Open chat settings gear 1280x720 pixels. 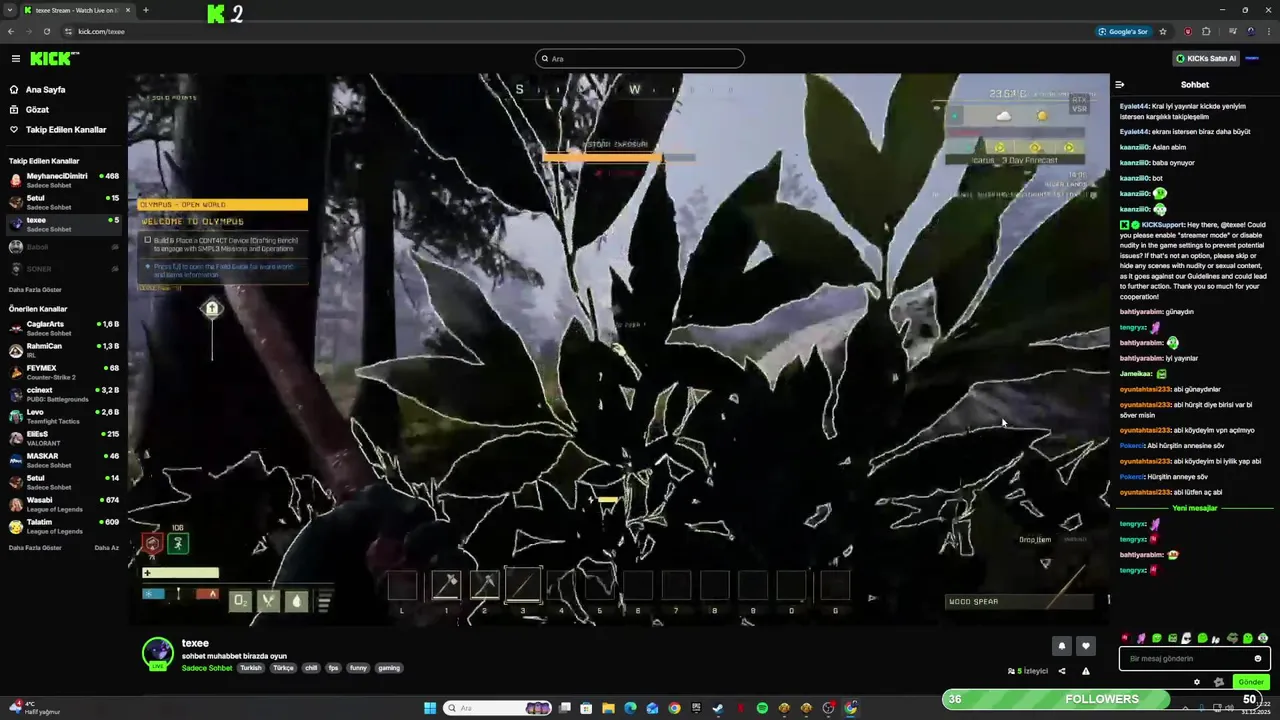tap(1197, 682)
